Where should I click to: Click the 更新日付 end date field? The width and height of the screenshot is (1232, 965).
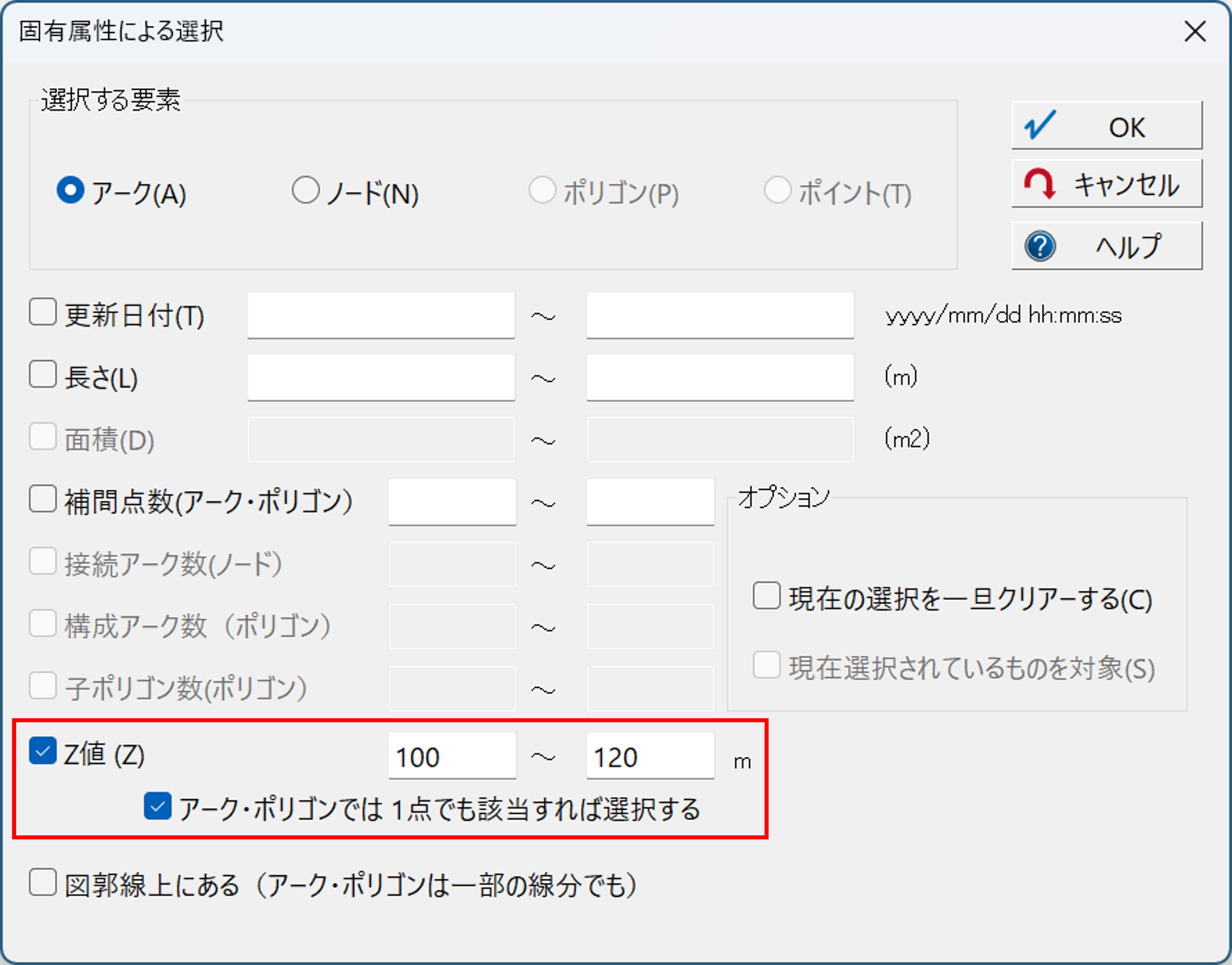(719, 315)
